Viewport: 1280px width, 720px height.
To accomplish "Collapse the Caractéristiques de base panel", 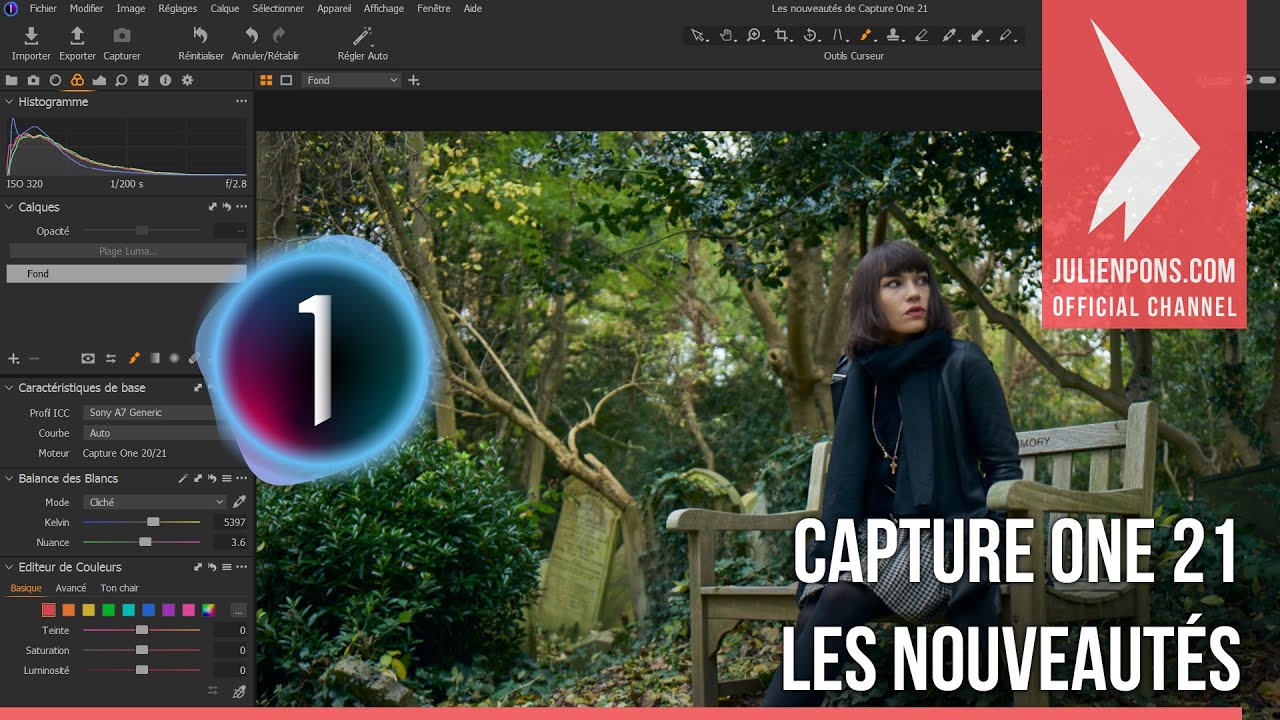I will click(x=9, y=388).
